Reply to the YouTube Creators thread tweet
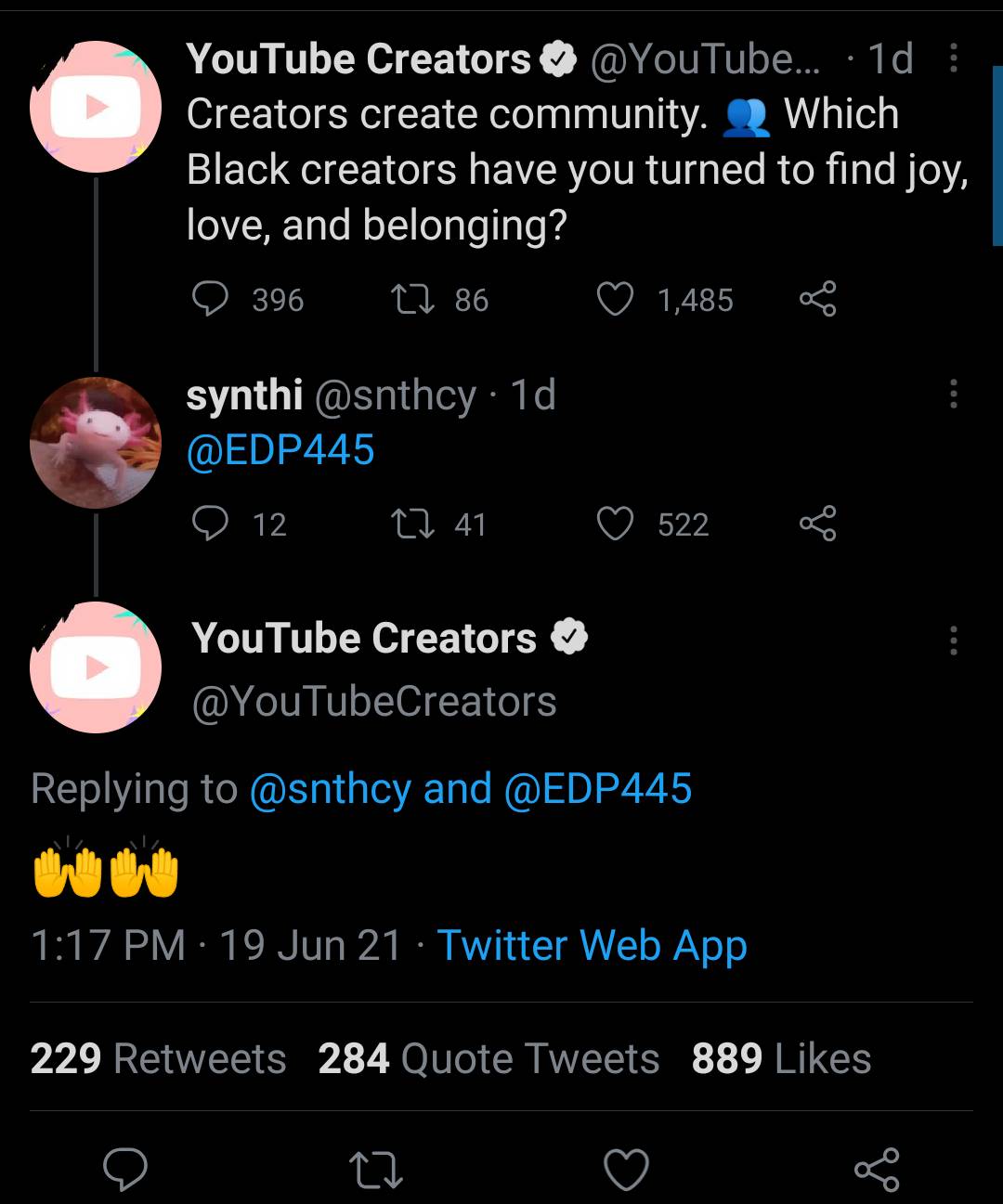 click(212, 298)
